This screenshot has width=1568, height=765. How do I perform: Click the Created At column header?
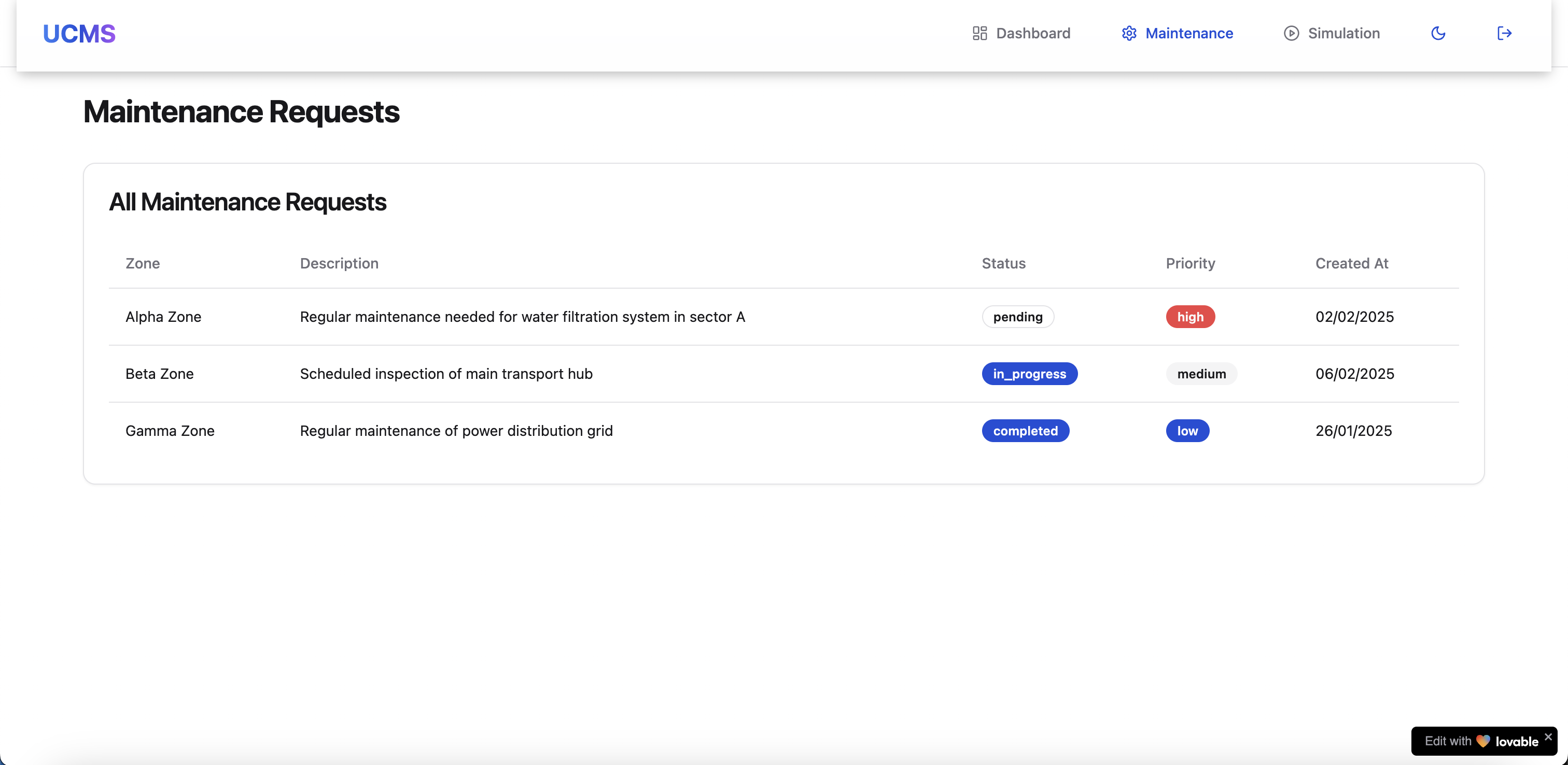pyautogui.click(x=1351, y=263)
